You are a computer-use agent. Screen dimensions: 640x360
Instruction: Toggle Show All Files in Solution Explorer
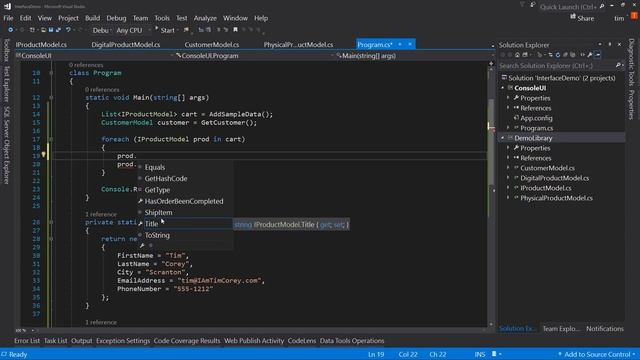tap(573, 55)
